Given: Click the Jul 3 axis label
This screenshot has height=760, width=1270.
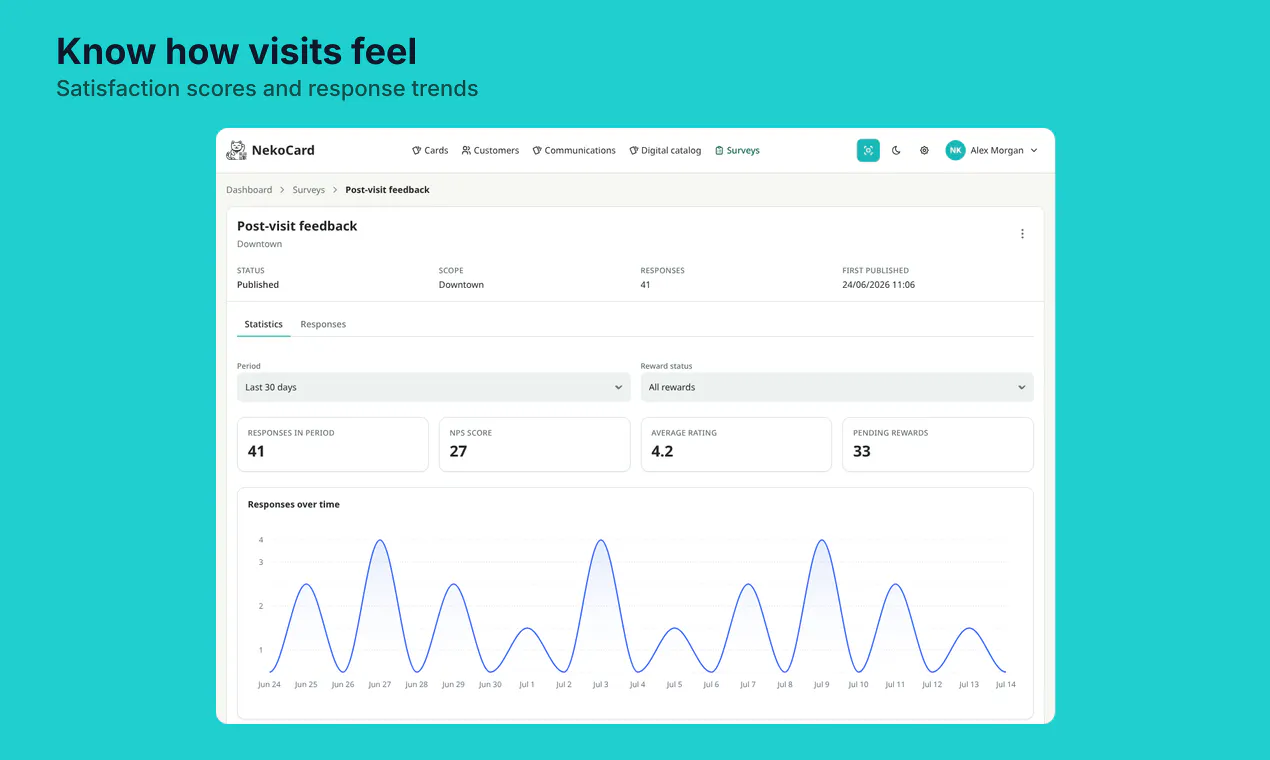Looking at the screenshot, I should [x=600, y=685].
